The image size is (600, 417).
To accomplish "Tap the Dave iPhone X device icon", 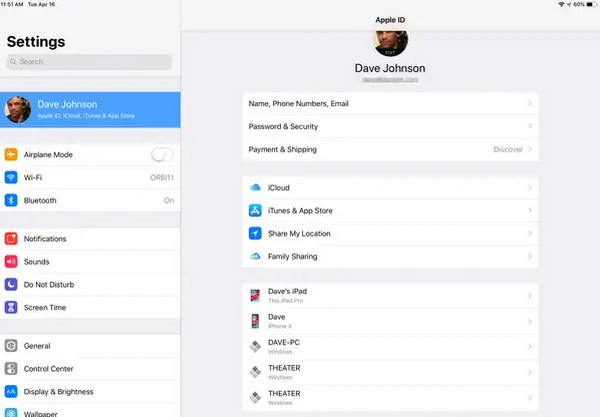I will point(255,321).
